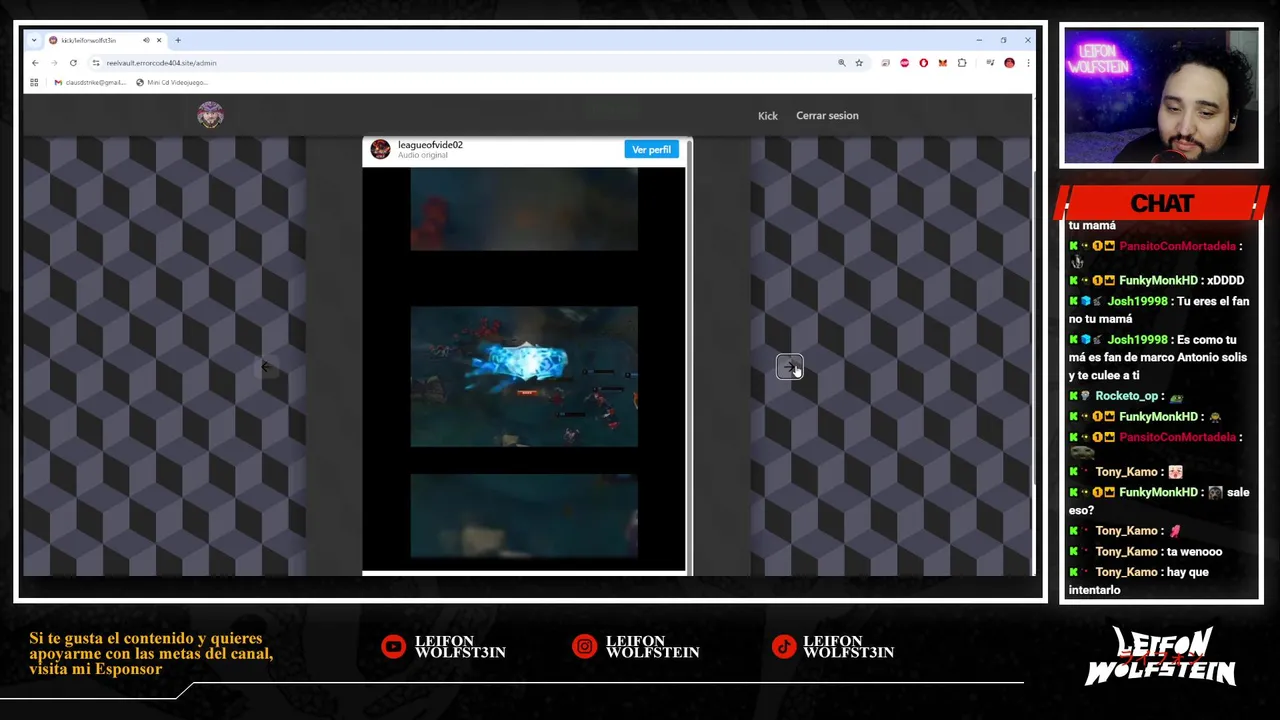Click the media control icon in the toolbar
Viewport: 1280px width, 720px height.
(990, 63)
